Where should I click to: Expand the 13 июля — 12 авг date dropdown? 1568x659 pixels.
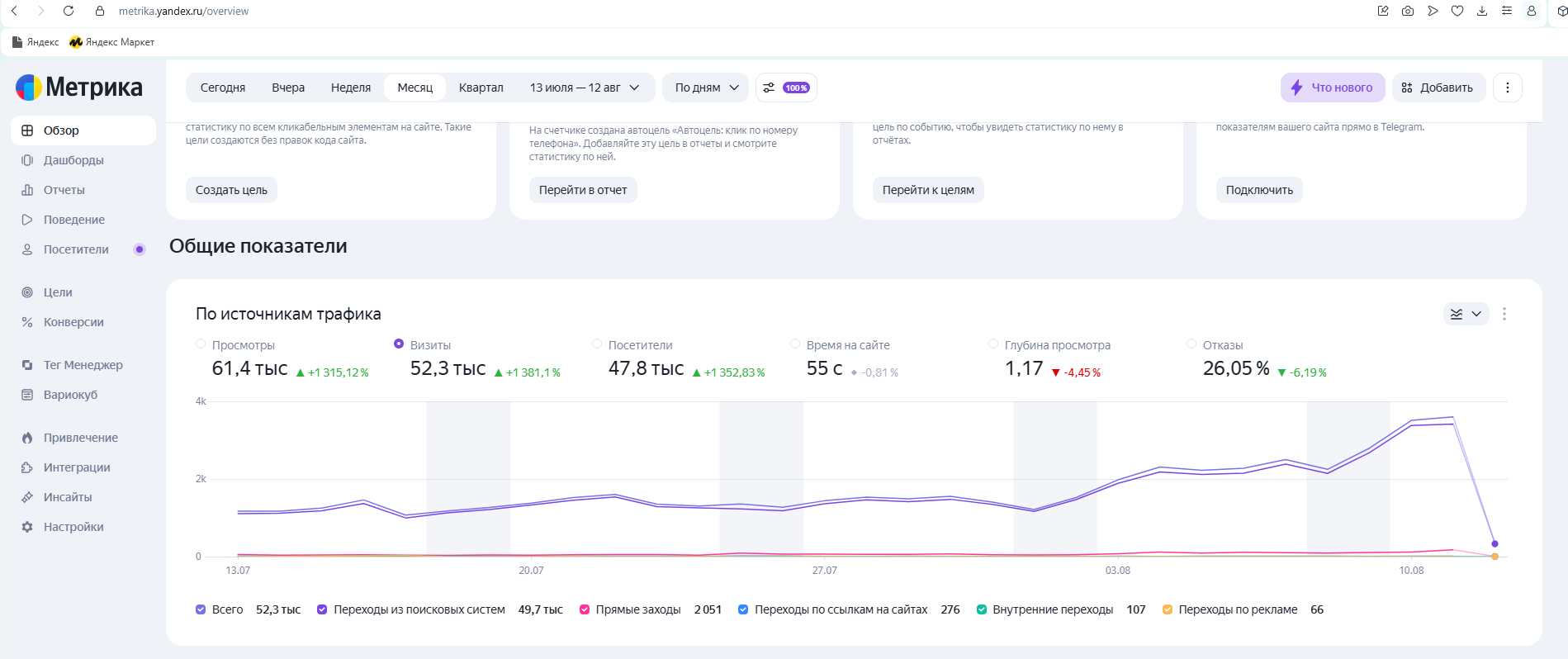585,88
